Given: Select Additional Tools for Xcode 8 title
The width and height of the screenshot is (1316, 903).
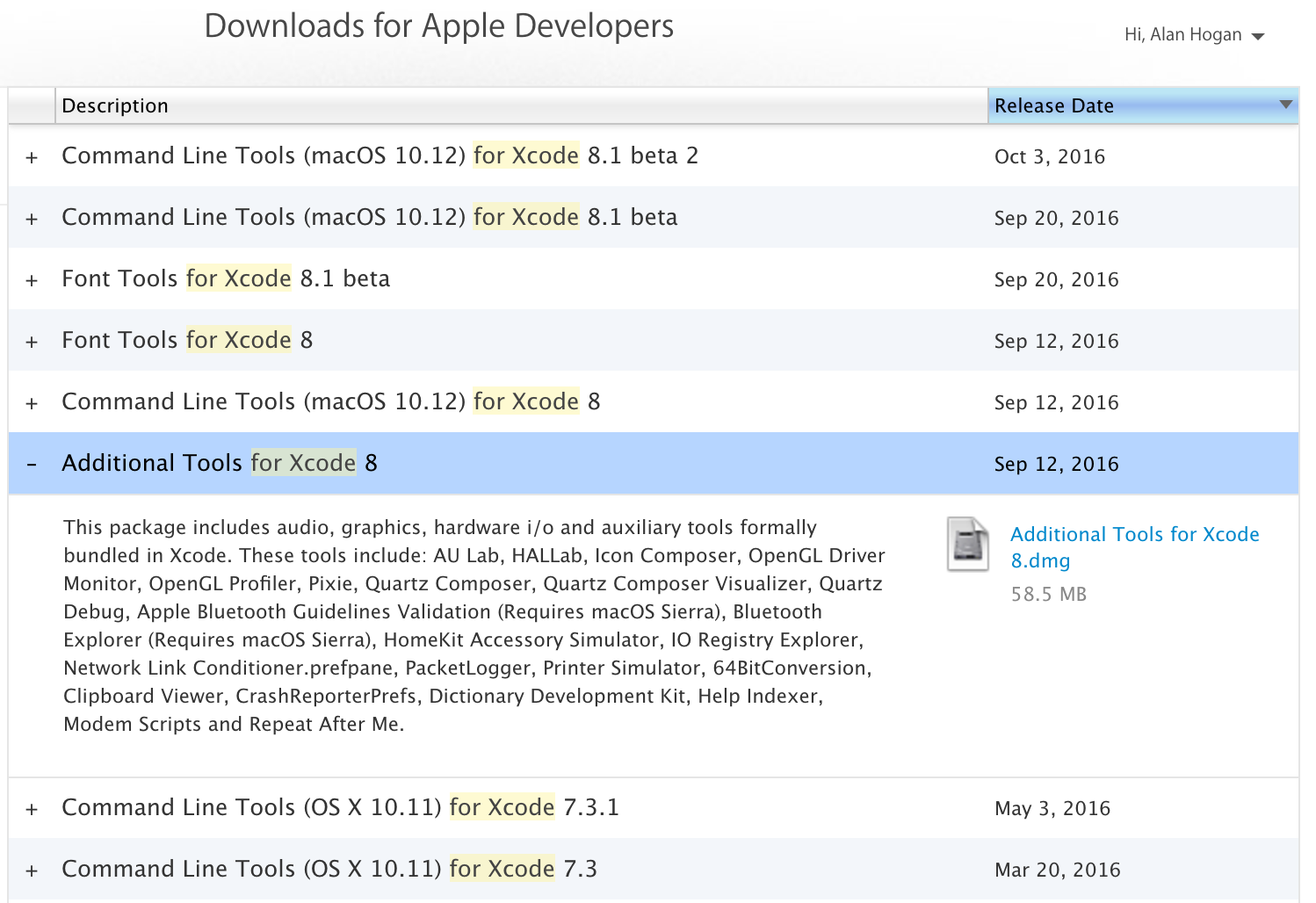Looking at the screenshot, I should point(220,463).
